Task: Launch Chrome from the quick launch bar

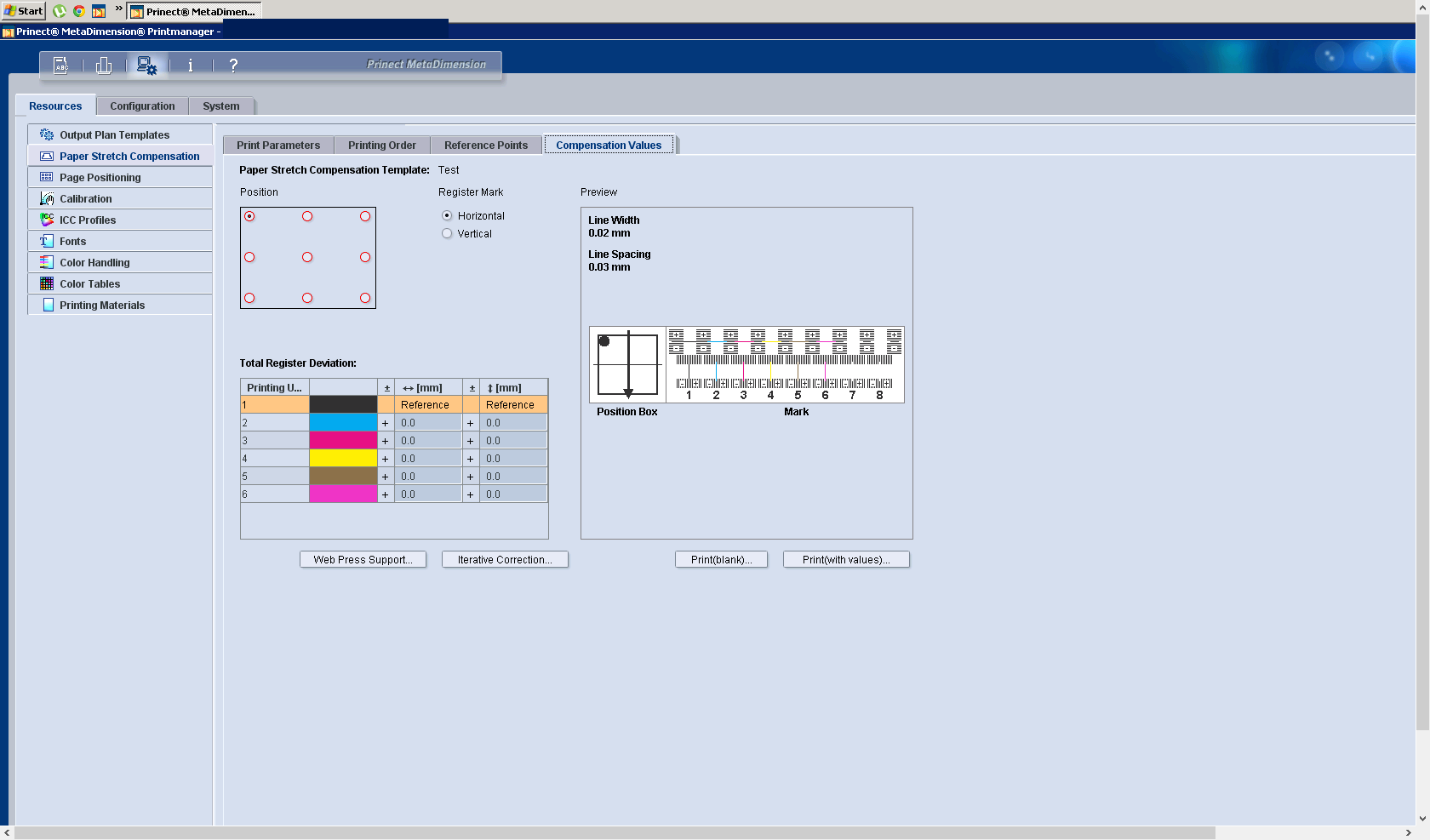Action: pos(78,11)
